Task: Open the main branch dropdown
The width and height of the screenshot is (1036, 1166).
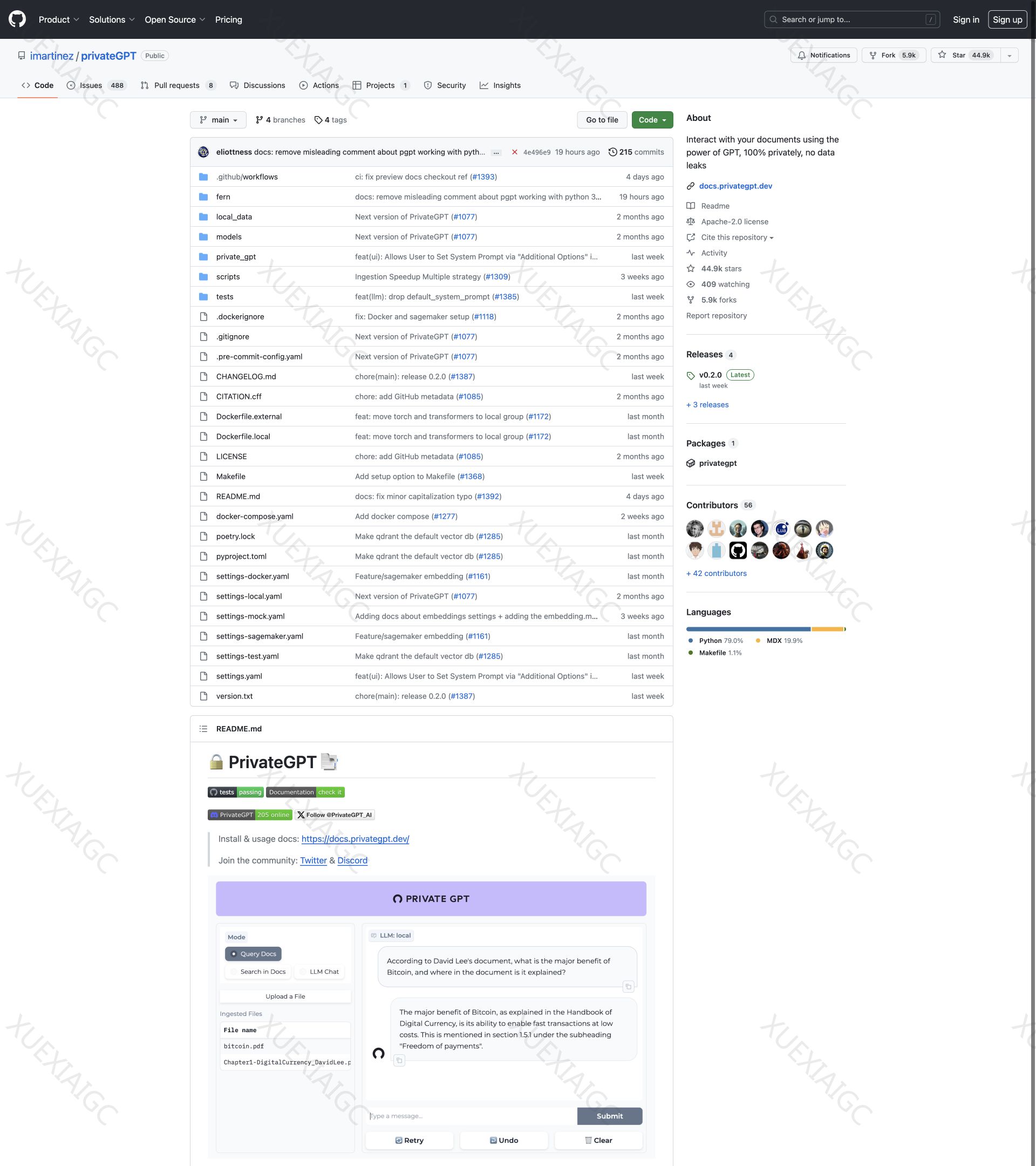Action: pos(219,120)
